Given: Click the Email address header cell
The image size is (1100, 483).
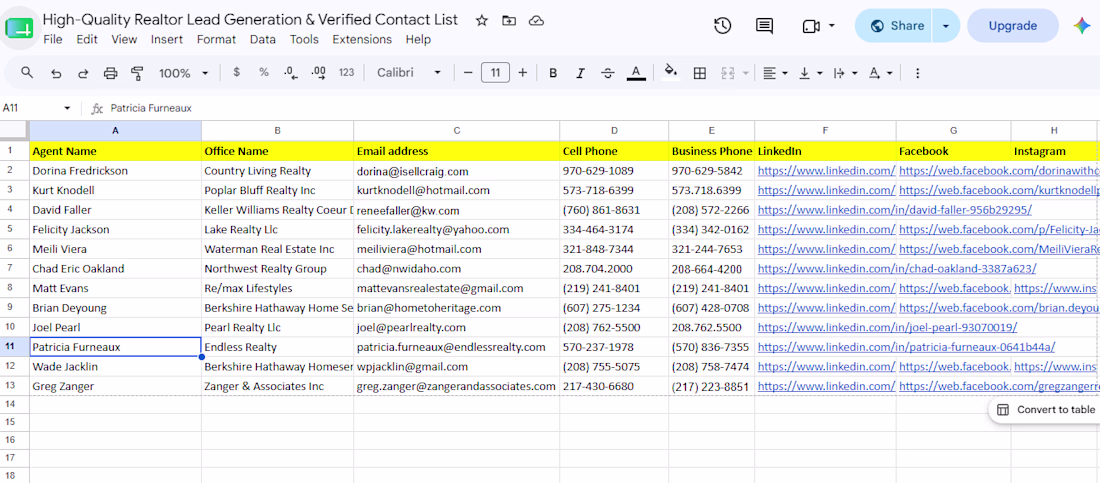Looking at the screenshot, I should click(x=457, y=151).
